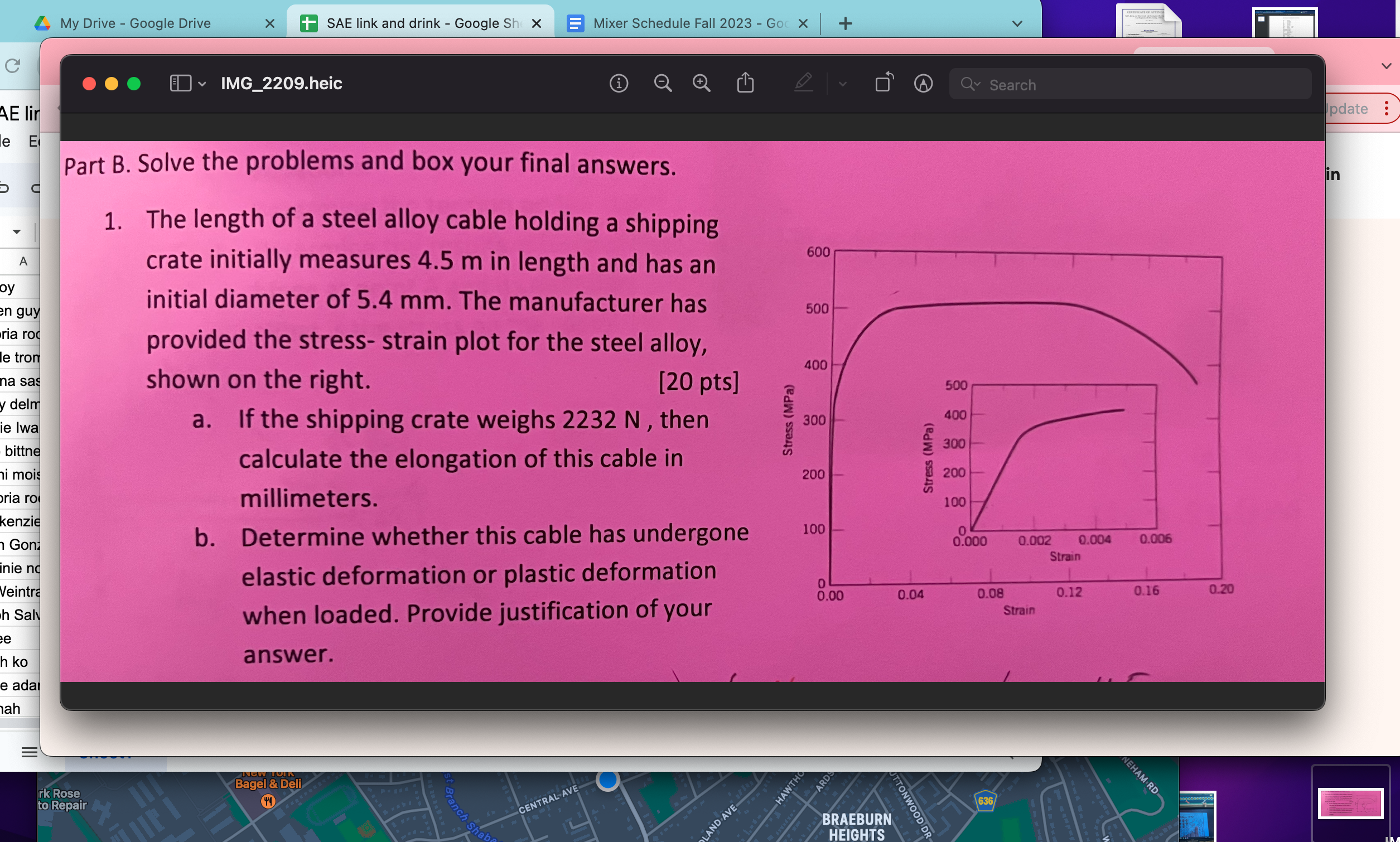Rotate the image left
The width and height of the screenshot is (1400, 842).
pyautogui.click(x=884, y=84)
